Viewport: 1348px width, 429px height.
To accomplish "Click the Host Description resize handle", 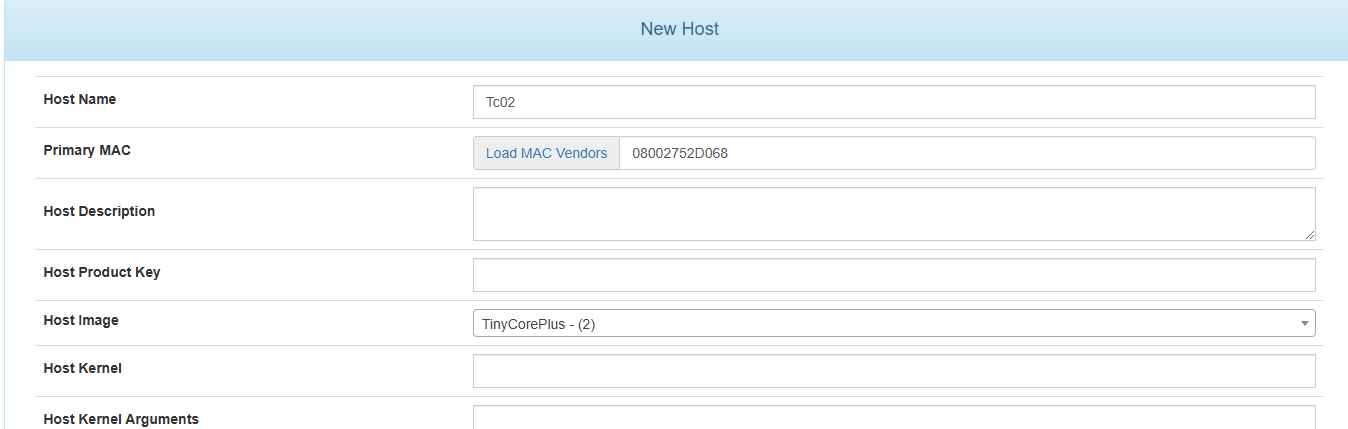I will click(1309, 234).
